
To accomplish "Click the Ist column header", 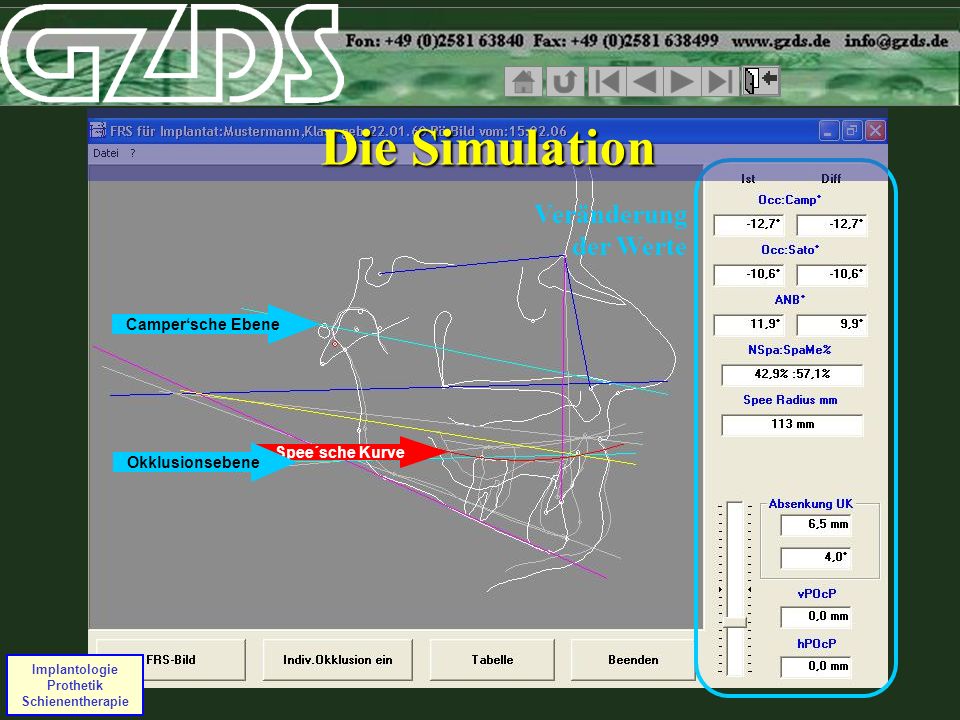I will [x=748, y=179].
